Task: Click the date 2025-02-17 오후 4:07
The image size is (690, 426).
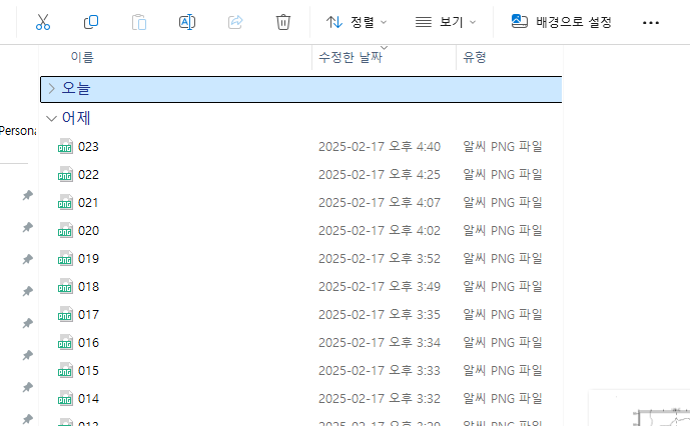Action: tap(379, 202)
